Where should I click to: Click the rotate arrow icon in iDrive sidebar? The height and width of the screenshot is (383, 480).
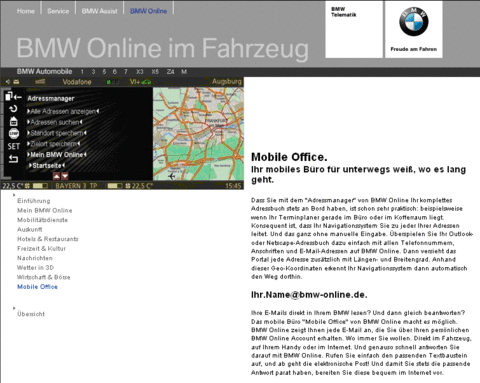(x=13, y=109)
